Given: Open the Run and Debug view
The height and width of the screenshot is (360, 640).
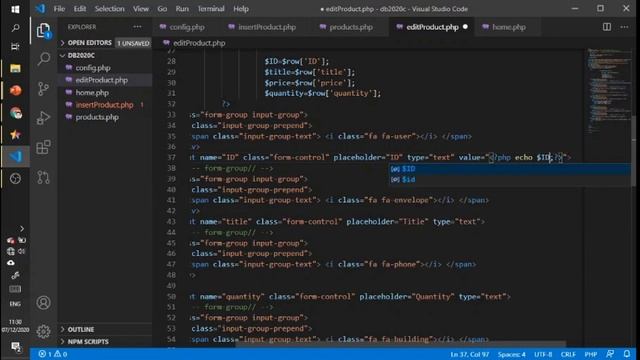Looking at the screenshot, I should (43, 118).
